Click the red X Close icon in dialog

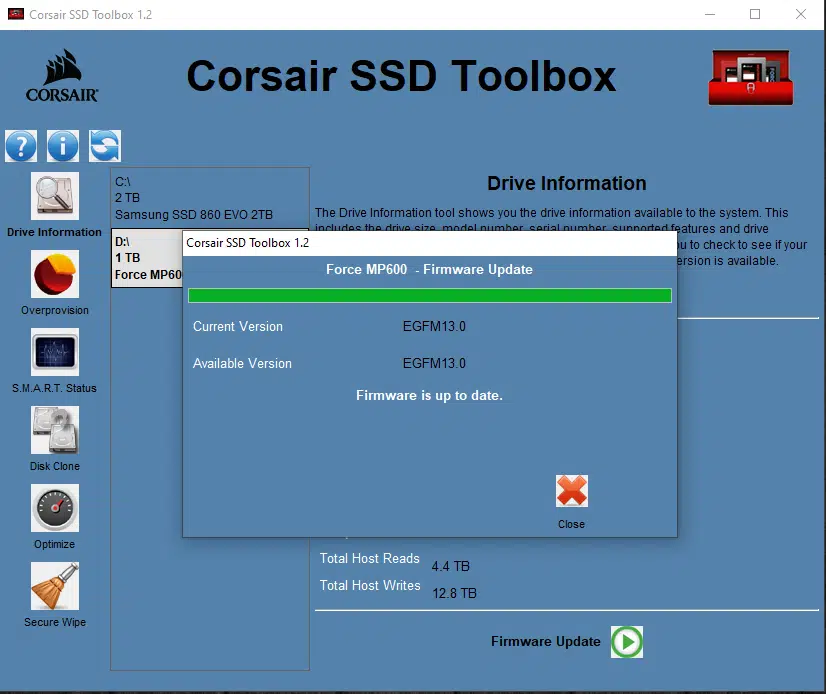tap(572, 491)
